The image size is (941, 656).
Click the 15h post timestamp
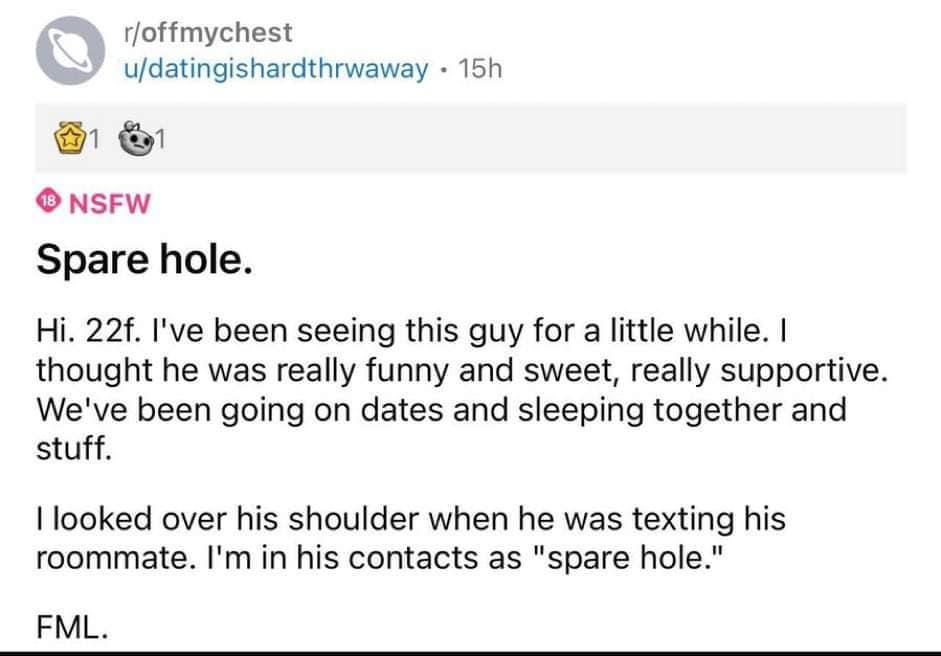(x=480, y=70)
